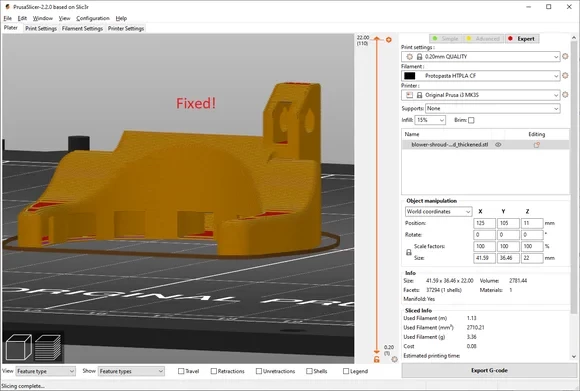The image size is (580, 391).
Task: Click the add color change plus icon on layer slider
Action: point(389,40)
